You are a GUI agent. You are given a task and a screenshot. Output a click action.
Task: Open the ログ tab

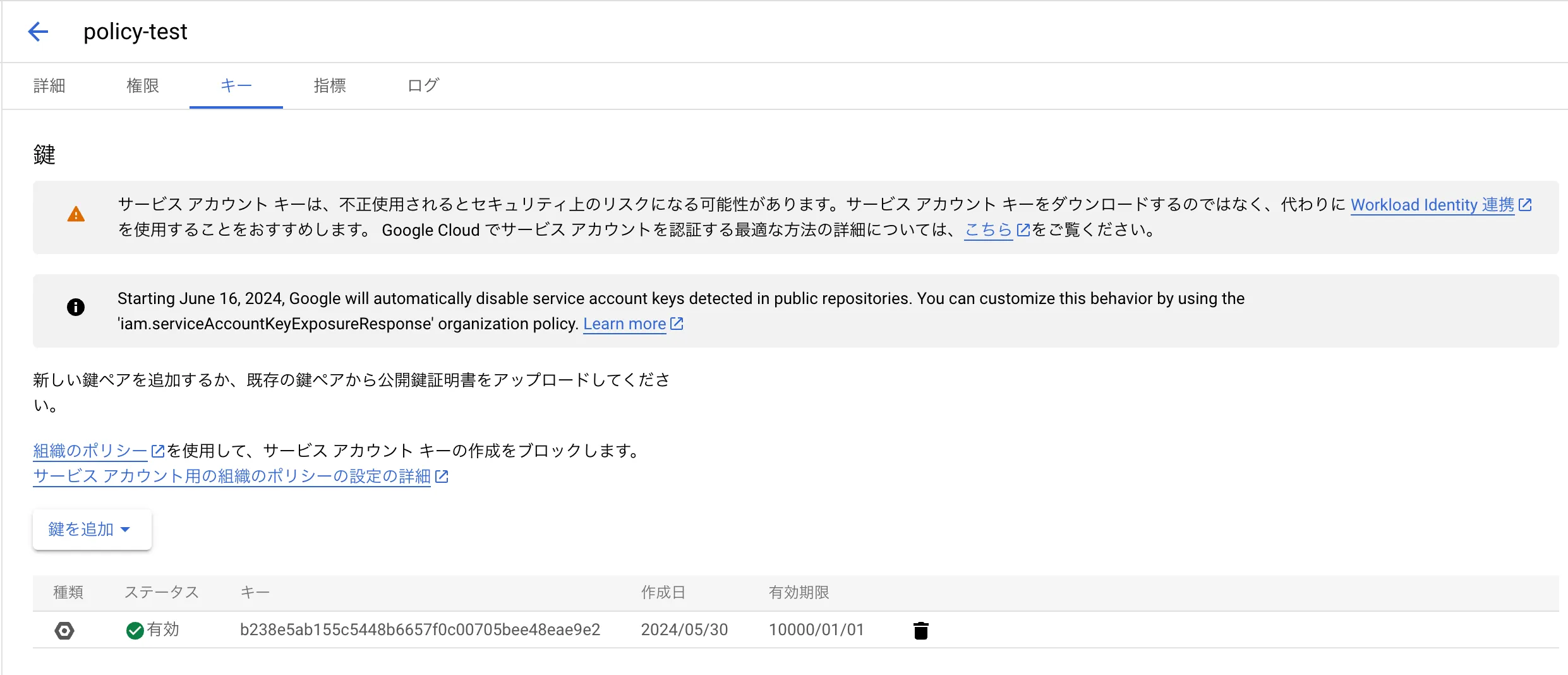pyautogui.click(x=422, y=86)
